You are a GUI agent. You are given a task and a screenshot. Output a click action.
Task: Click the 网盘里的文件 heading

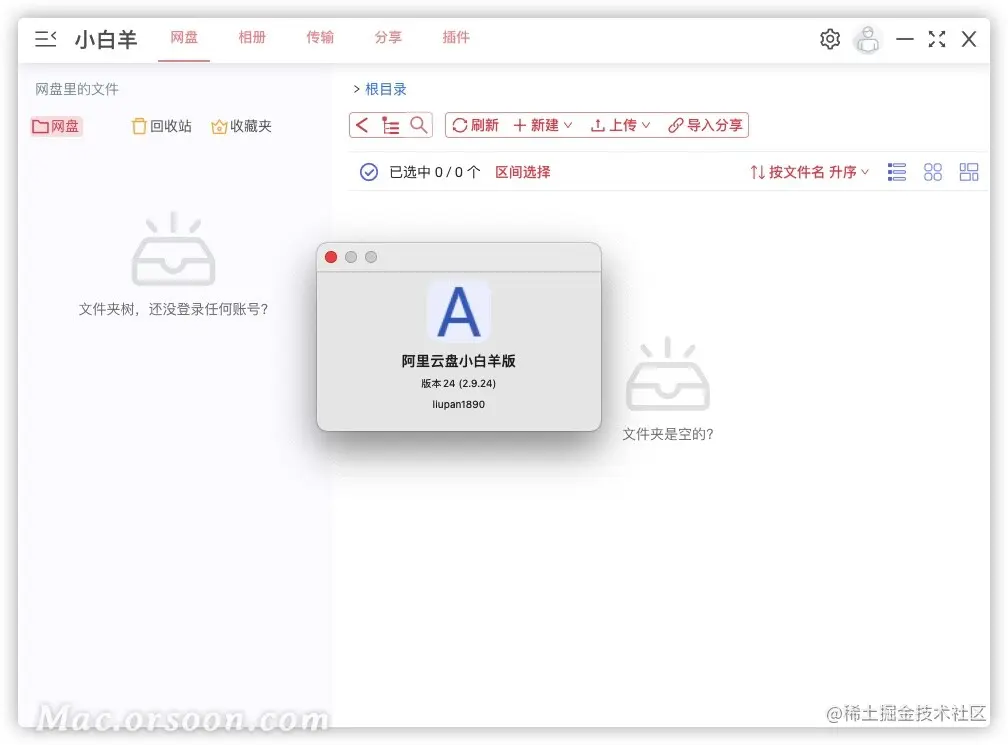[x=76, y=89]
